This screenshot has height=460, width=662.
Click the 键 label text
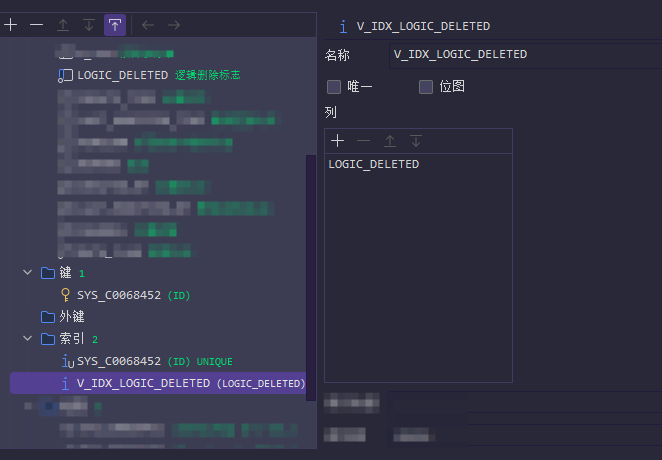pos(65,273)
